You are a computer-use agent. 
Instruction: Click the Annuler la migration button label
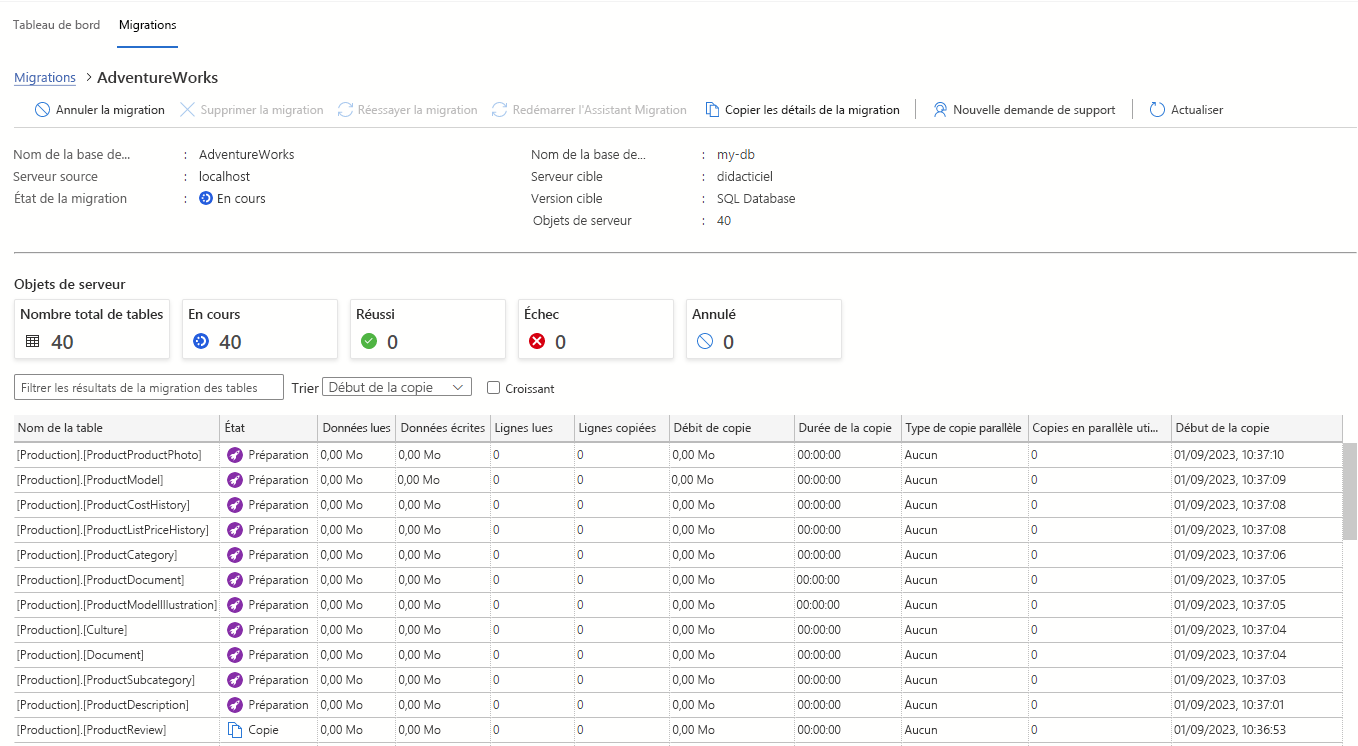pos(110,110)
